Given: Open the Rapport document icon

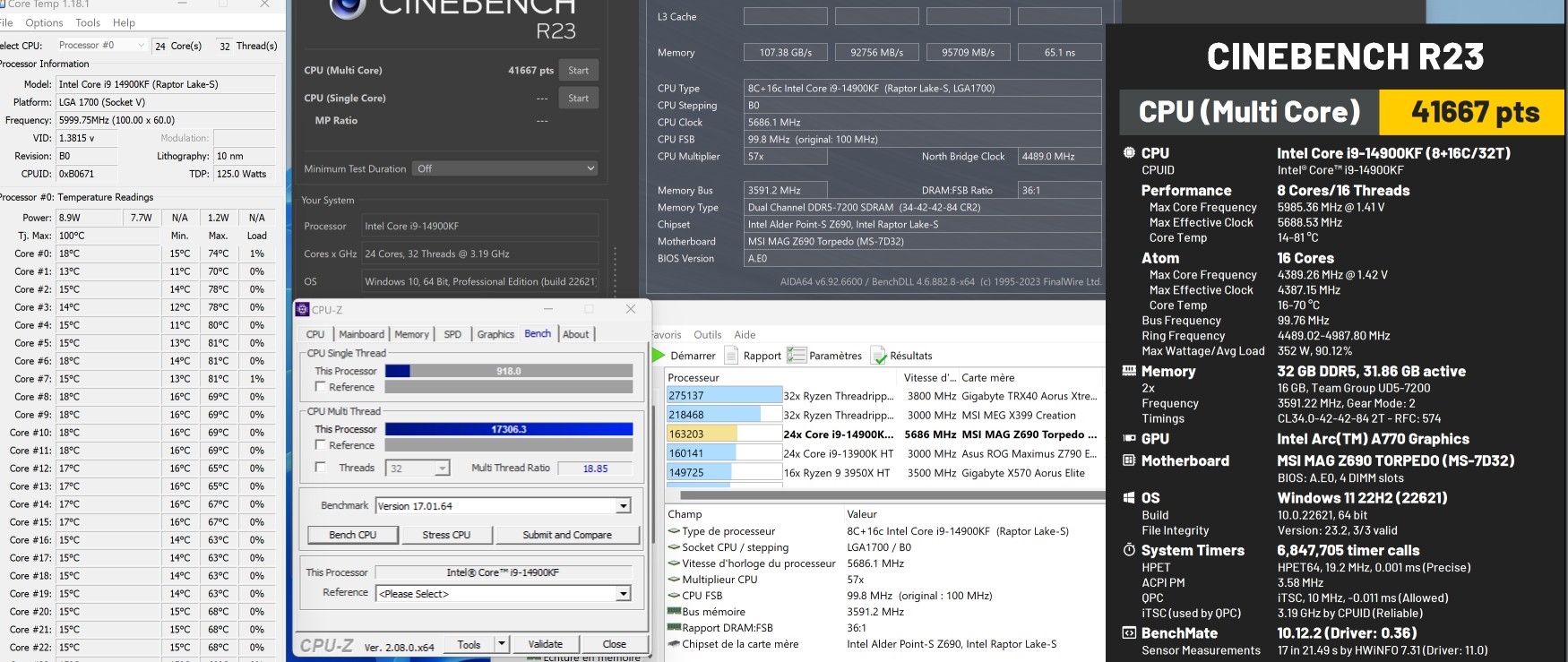Looking at the screenshot, I should coord(732,356).
